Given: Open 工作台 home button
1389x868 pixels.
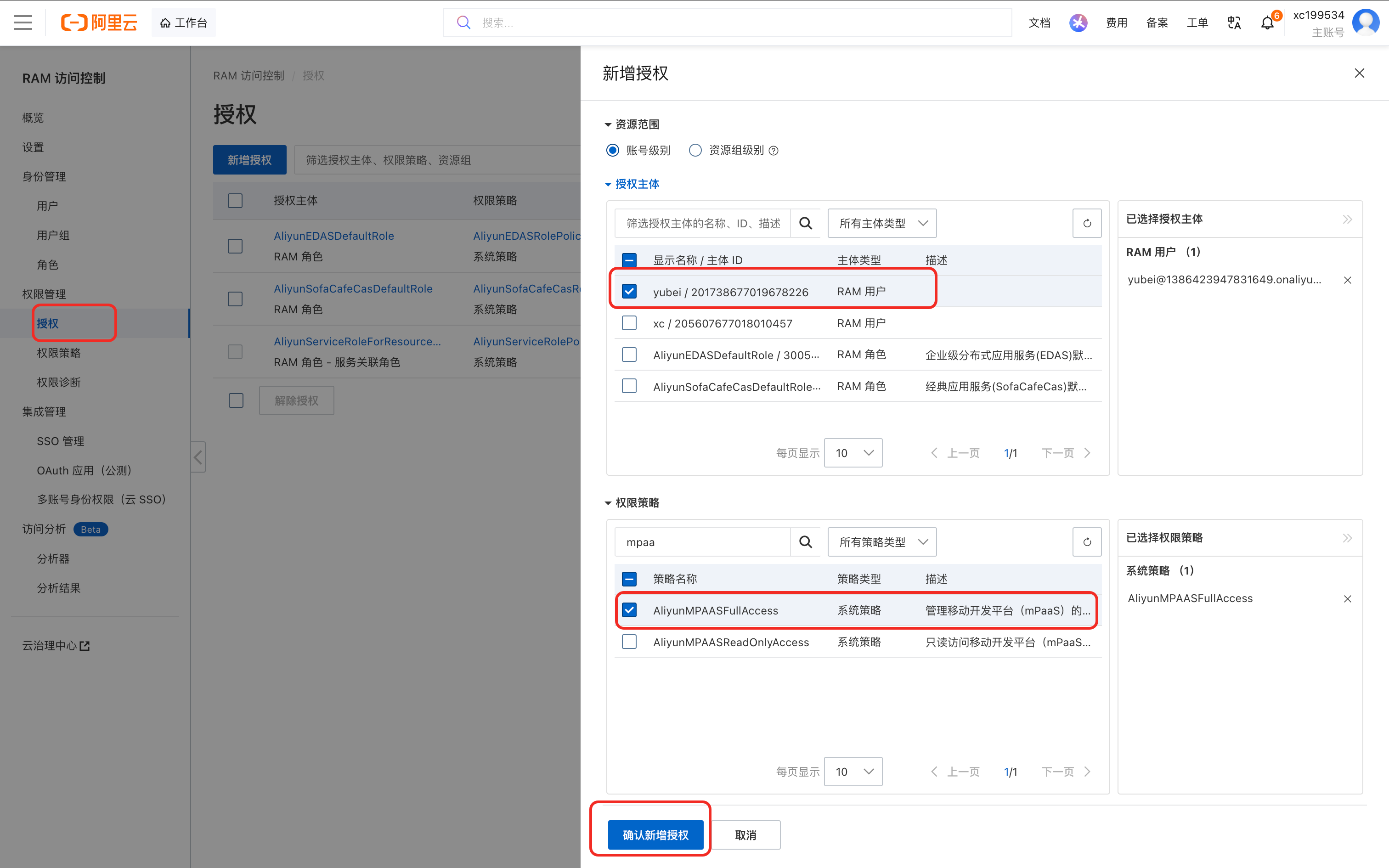Looking at the screenshot, I should [x=184, y=23].
